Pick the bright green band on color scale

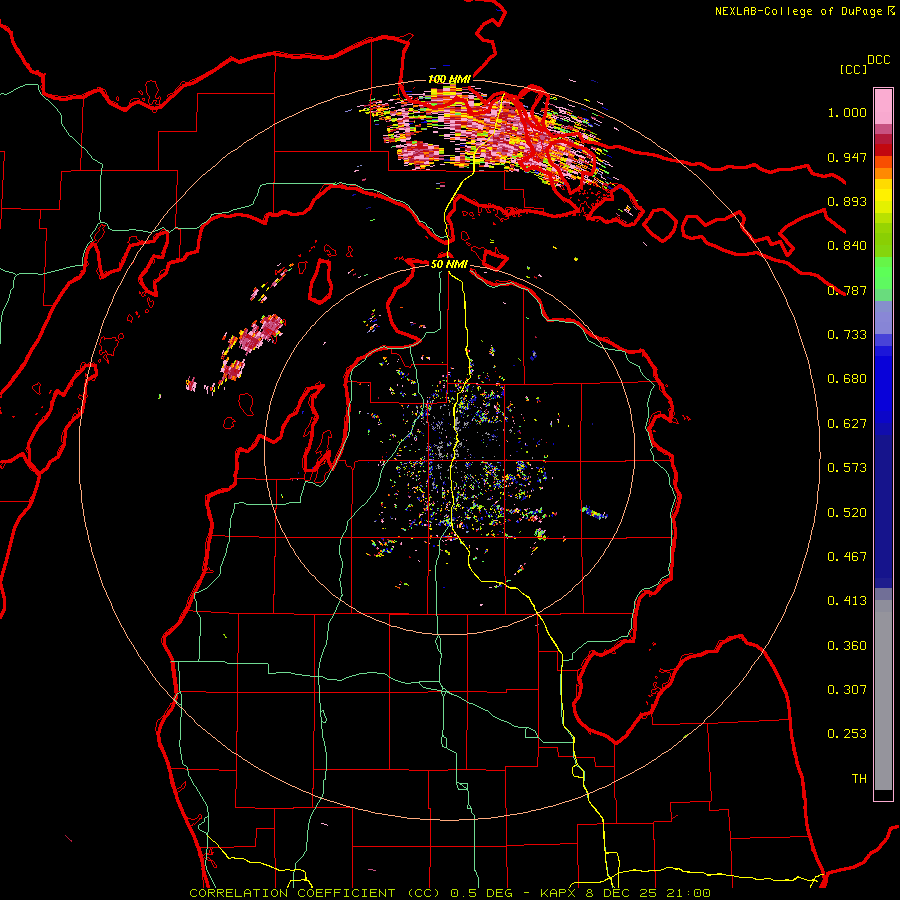point(883,273)
